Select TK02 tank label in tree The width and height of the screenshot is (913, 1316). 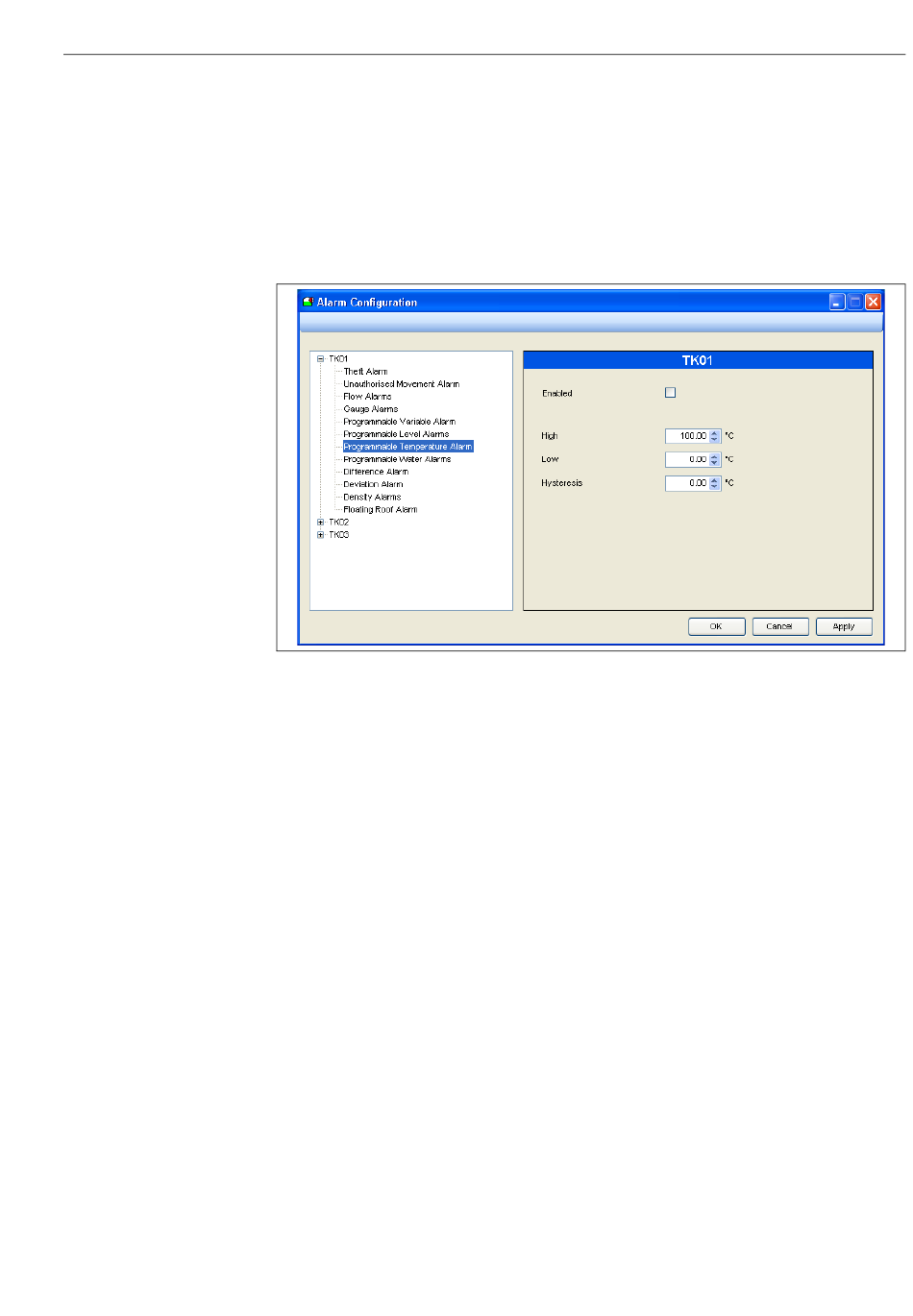pos(338,523)
